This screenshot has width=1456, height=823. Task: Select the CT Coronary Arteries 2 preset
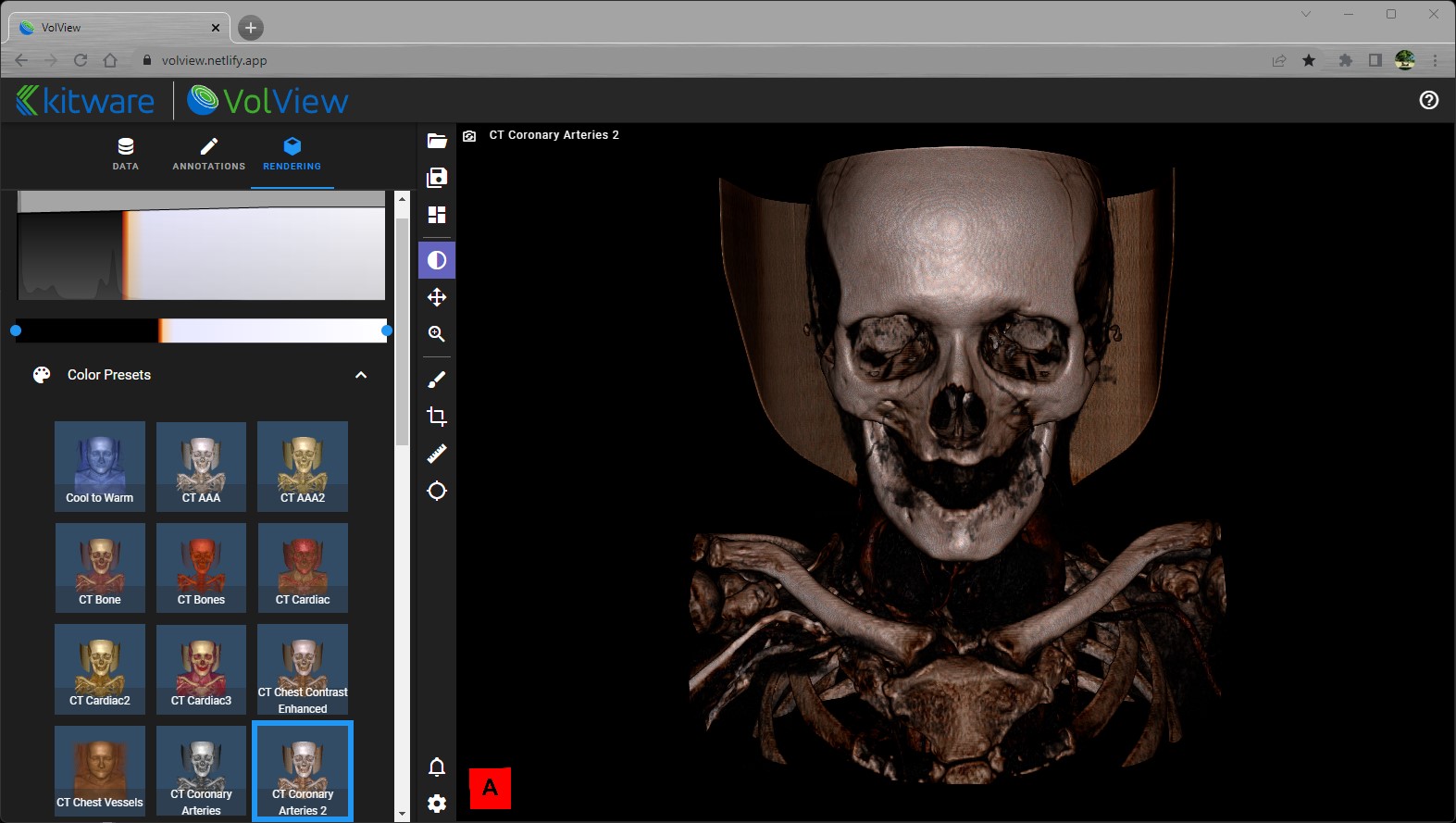pyautogui.click(x=303, y=771)
